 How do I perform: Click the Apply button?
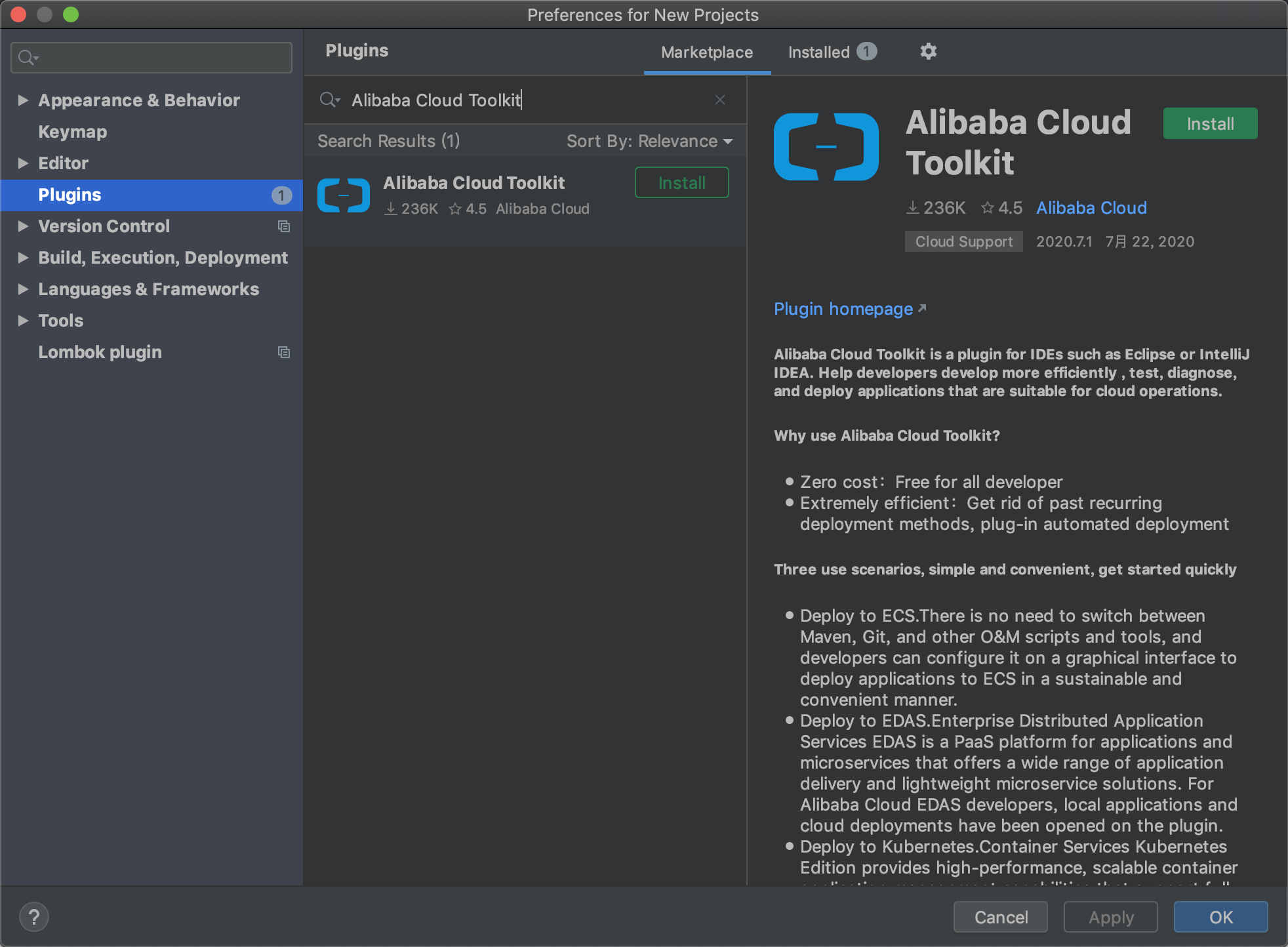pyautogui.click(x=1111, y=917)
